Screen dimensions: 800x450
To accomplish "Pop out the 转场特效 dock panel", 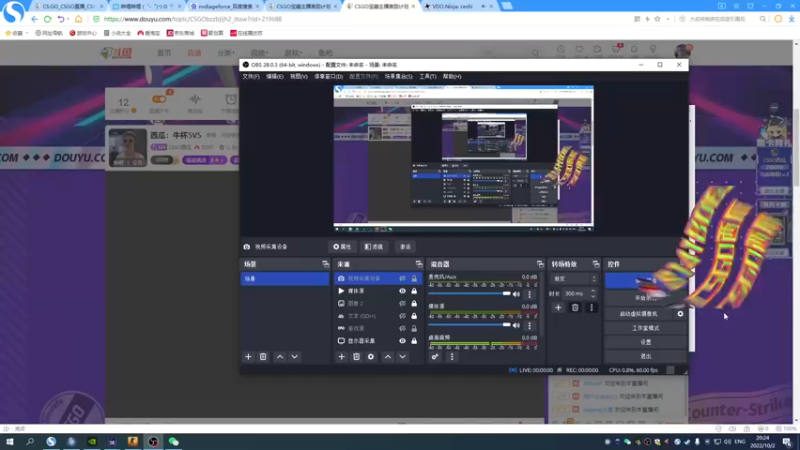I will 595,264.
